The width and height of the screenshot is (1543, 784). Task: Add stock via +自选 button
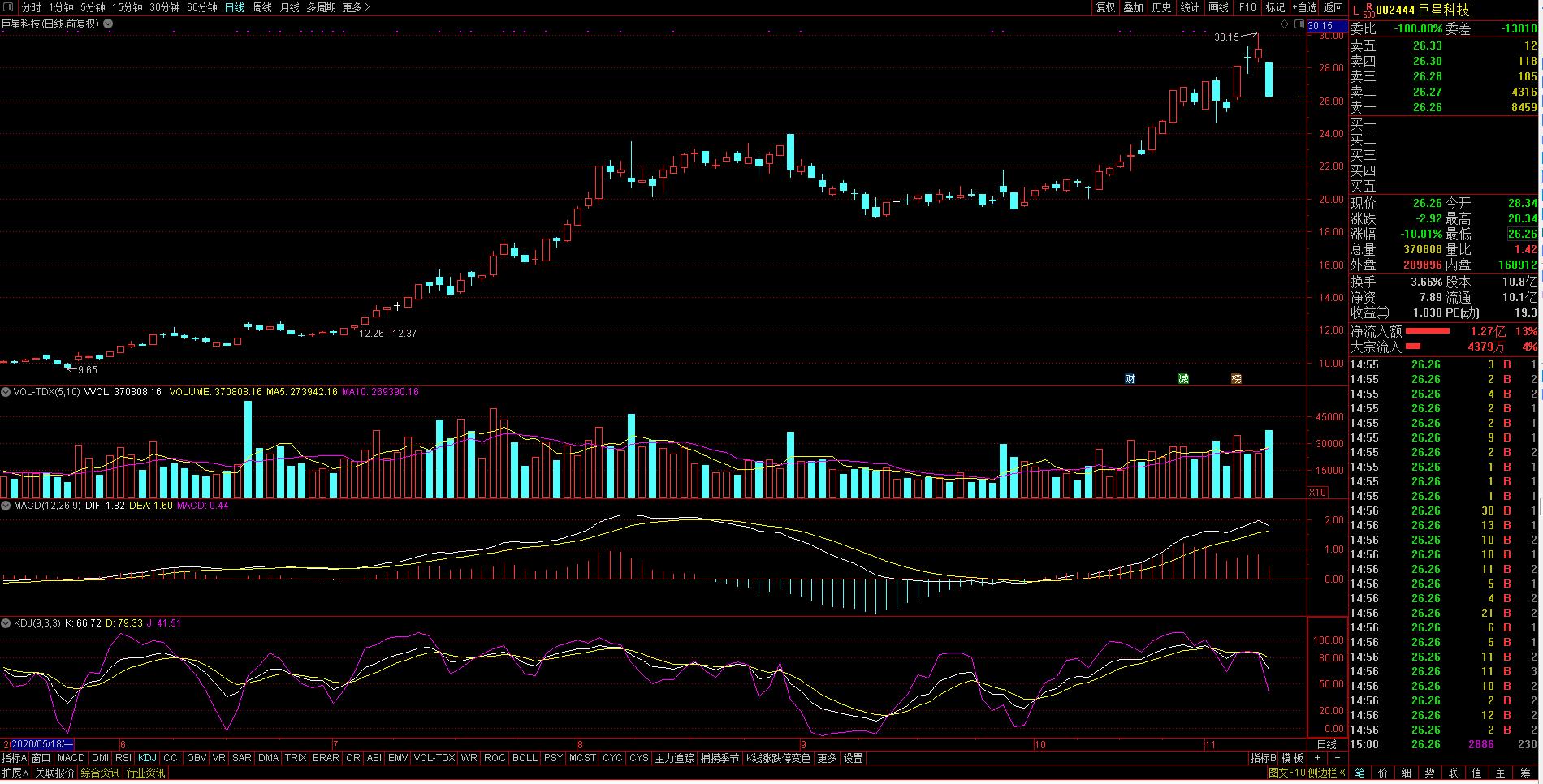coord(1304,7)
